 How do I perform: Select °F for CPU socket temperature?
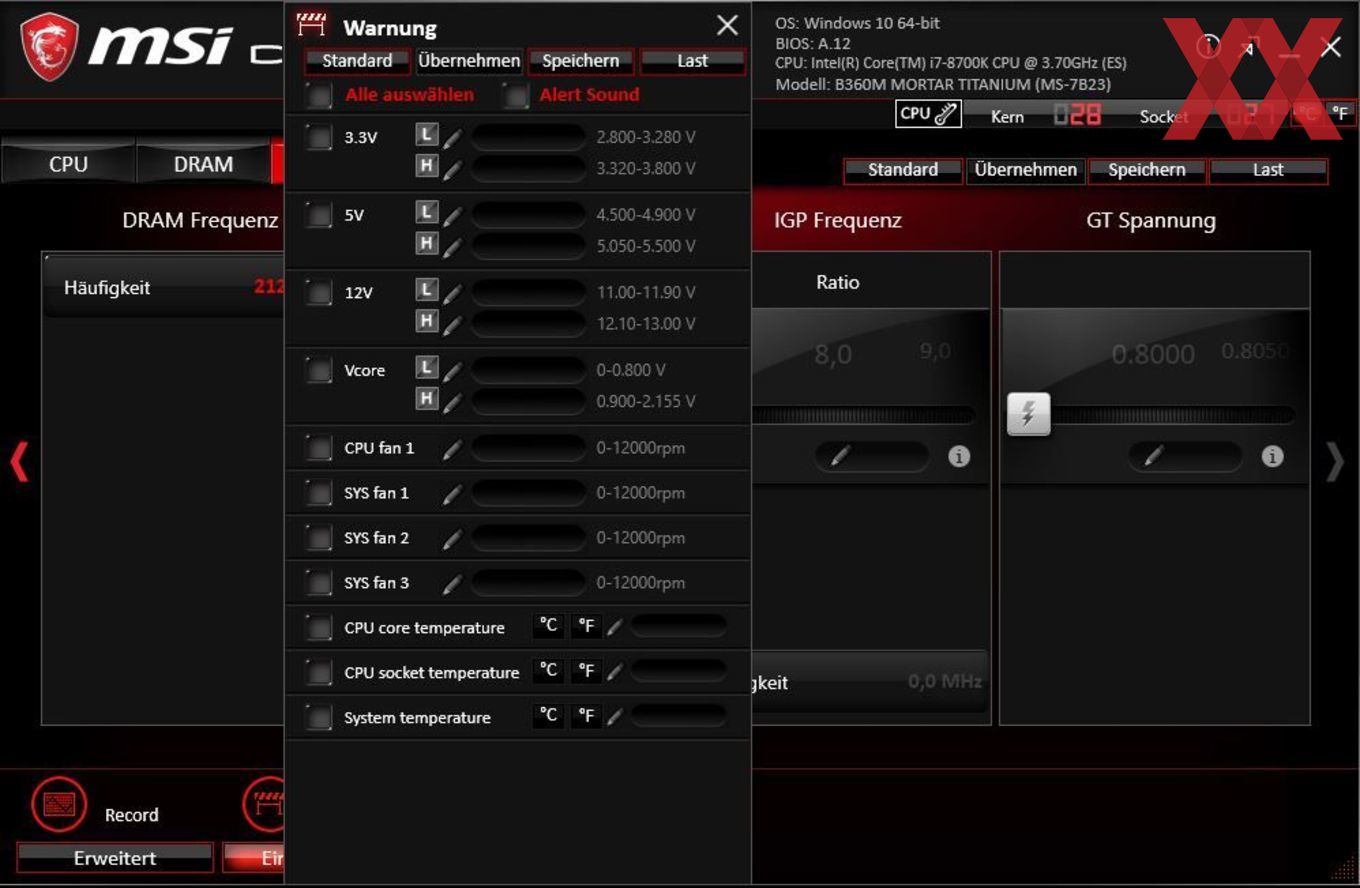586,671
